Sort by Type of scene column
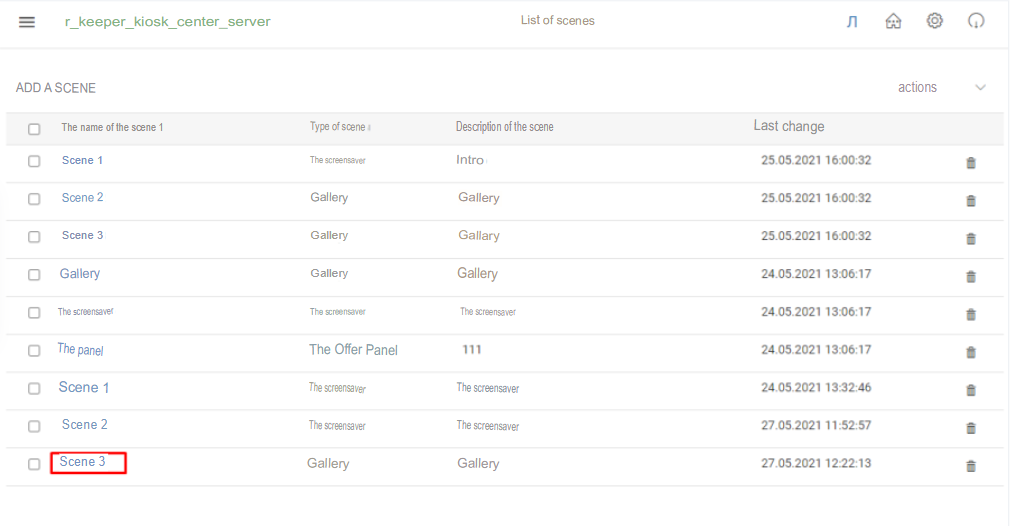Viewport: 1010px width, 526px height. coord(338,127)
